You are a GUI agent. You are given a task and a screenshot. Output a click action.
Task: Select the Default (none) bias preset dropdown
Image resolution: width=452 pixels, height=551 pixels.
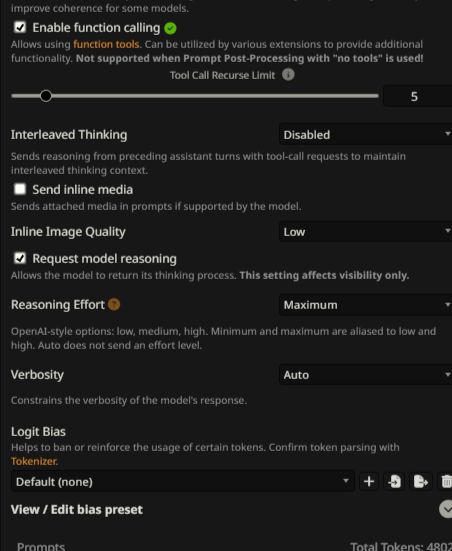click(x=183, y=481)
